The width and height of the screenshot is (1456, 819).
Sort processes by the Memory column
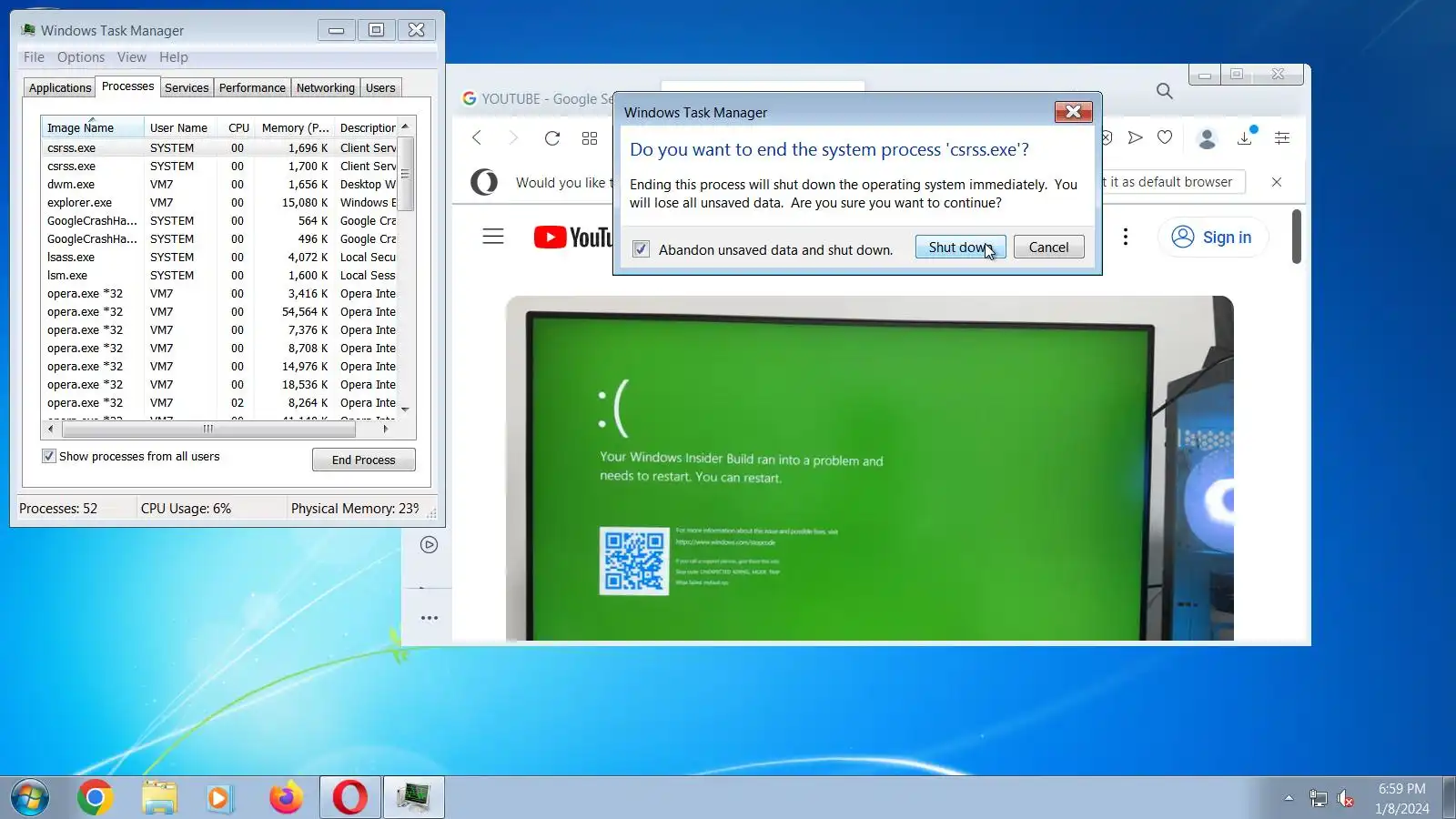(295, 127)
